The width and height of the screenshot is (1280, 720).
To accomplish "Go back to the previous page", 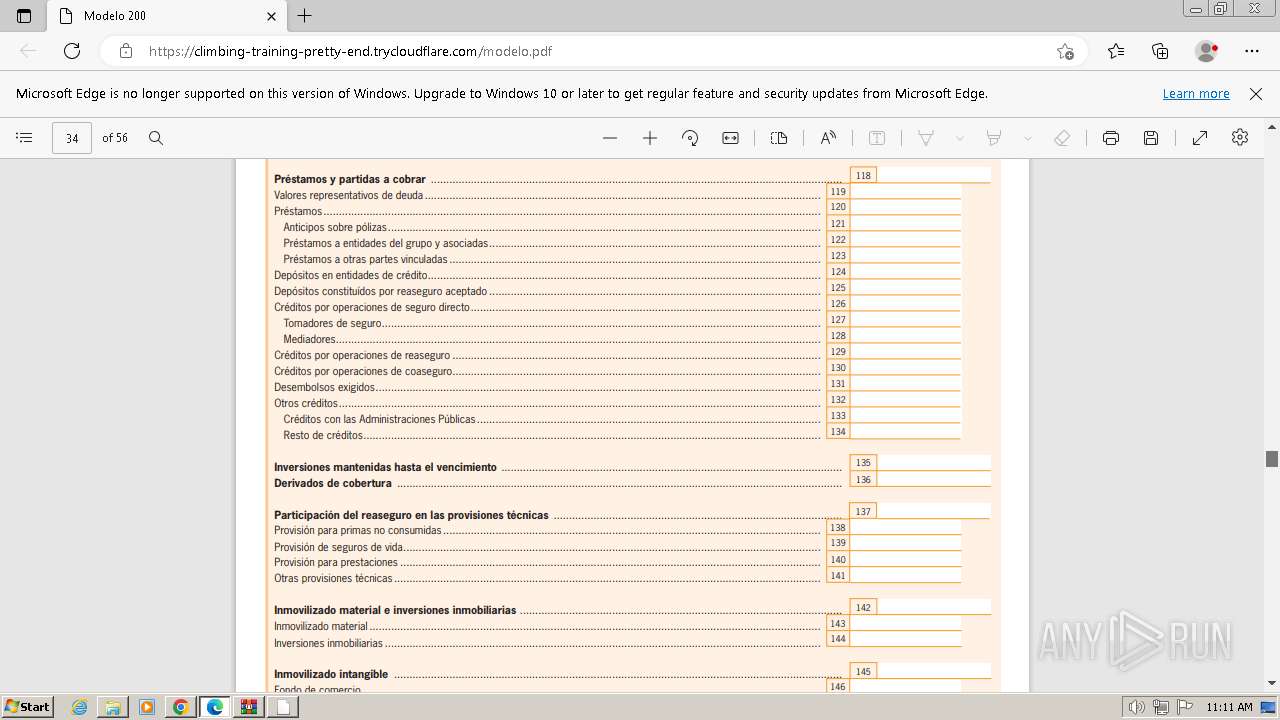I will [28, 51].
